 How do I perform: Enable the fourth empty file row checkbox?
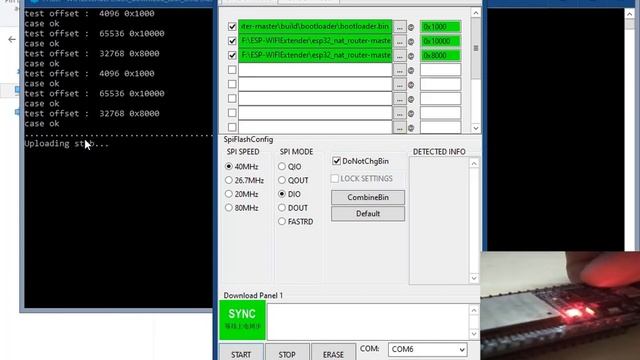232,70
